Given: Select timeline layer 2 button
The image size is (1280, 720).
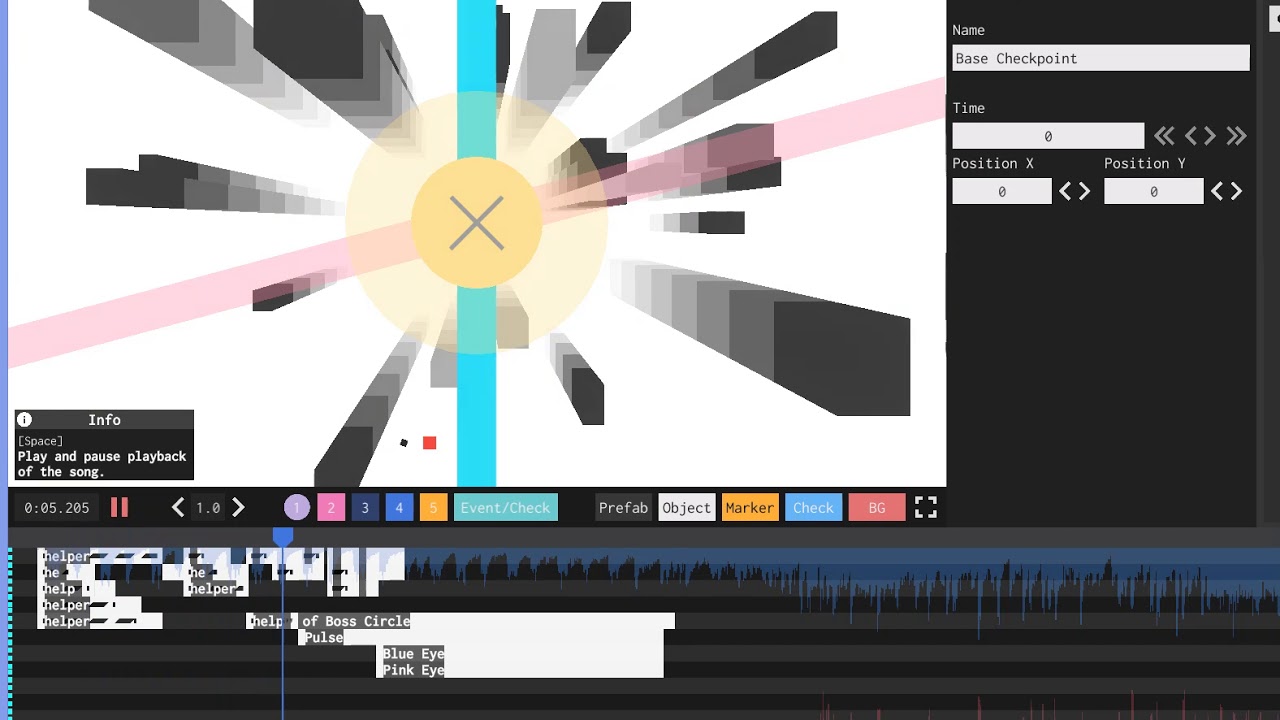Looking at the screenshot, I should coord(331,508).
